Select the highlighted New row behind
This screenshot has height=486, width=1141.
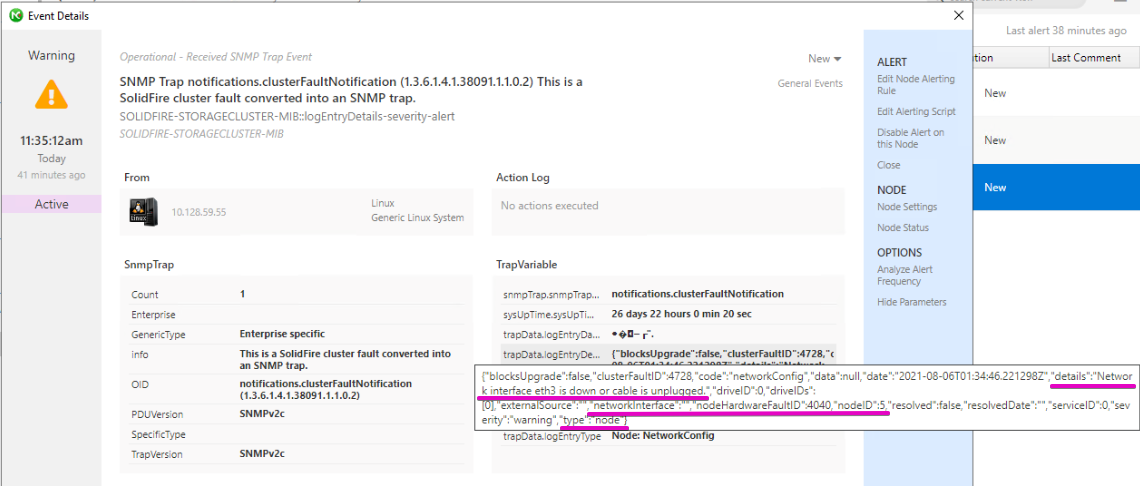1056,187
